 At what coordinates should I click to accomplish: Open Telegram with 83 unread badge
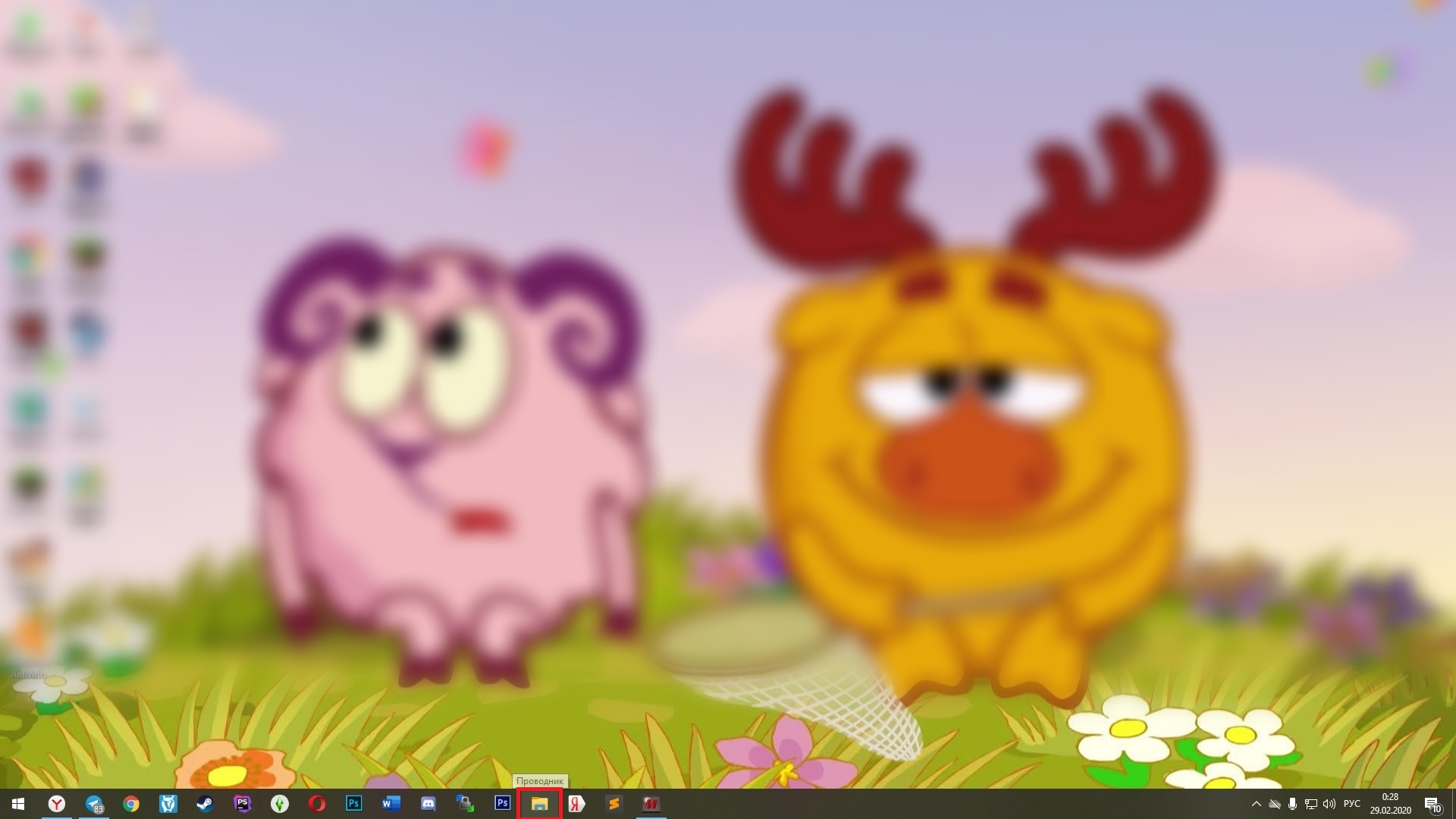(x=94, y=804)
